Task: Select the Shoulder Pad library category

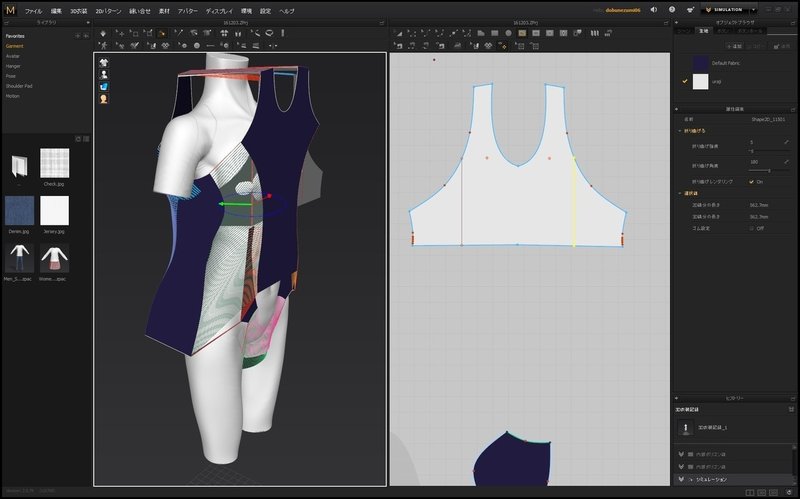Action: 19,86
